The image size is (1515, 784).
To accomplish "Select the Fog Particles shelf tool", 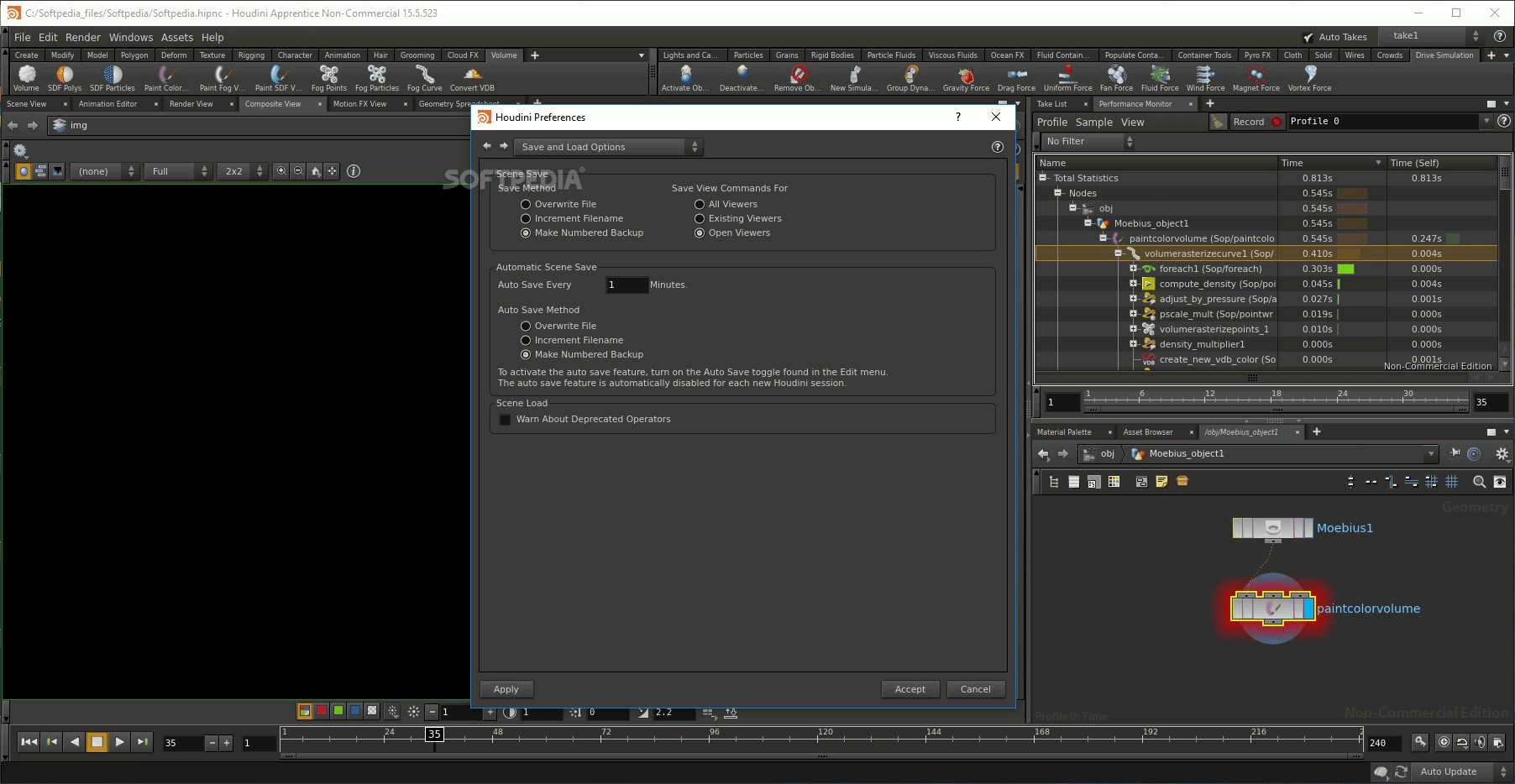I will point(377,78).
